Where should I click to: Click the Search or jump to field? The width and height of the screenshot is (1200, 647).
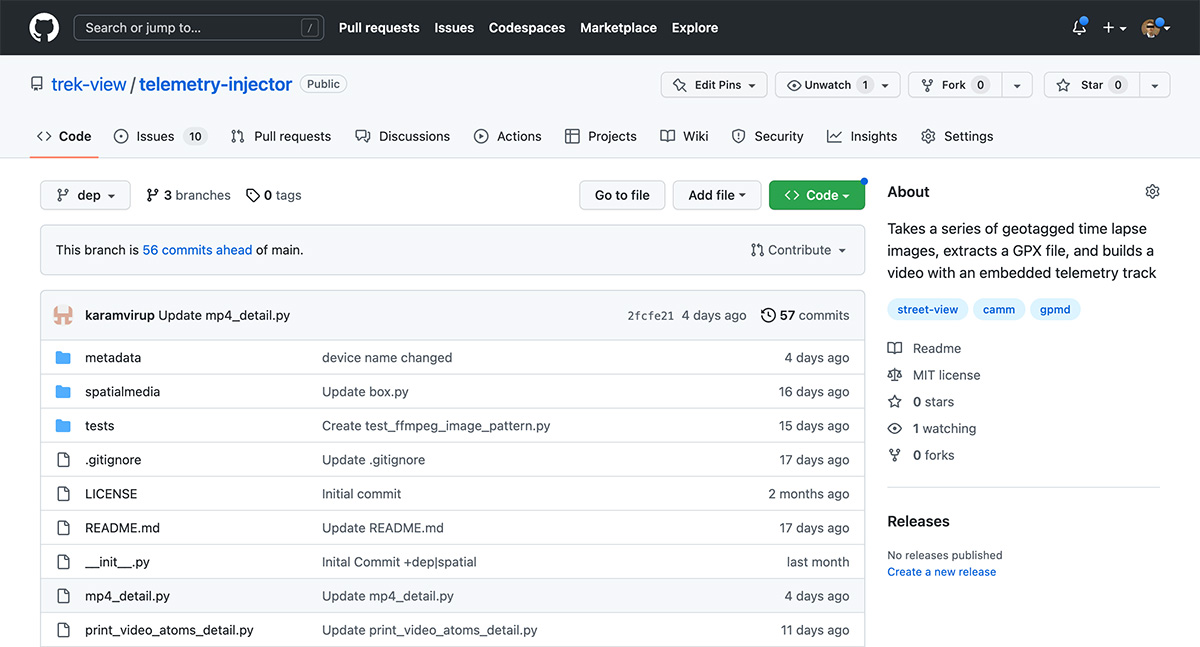pos(196,28)
